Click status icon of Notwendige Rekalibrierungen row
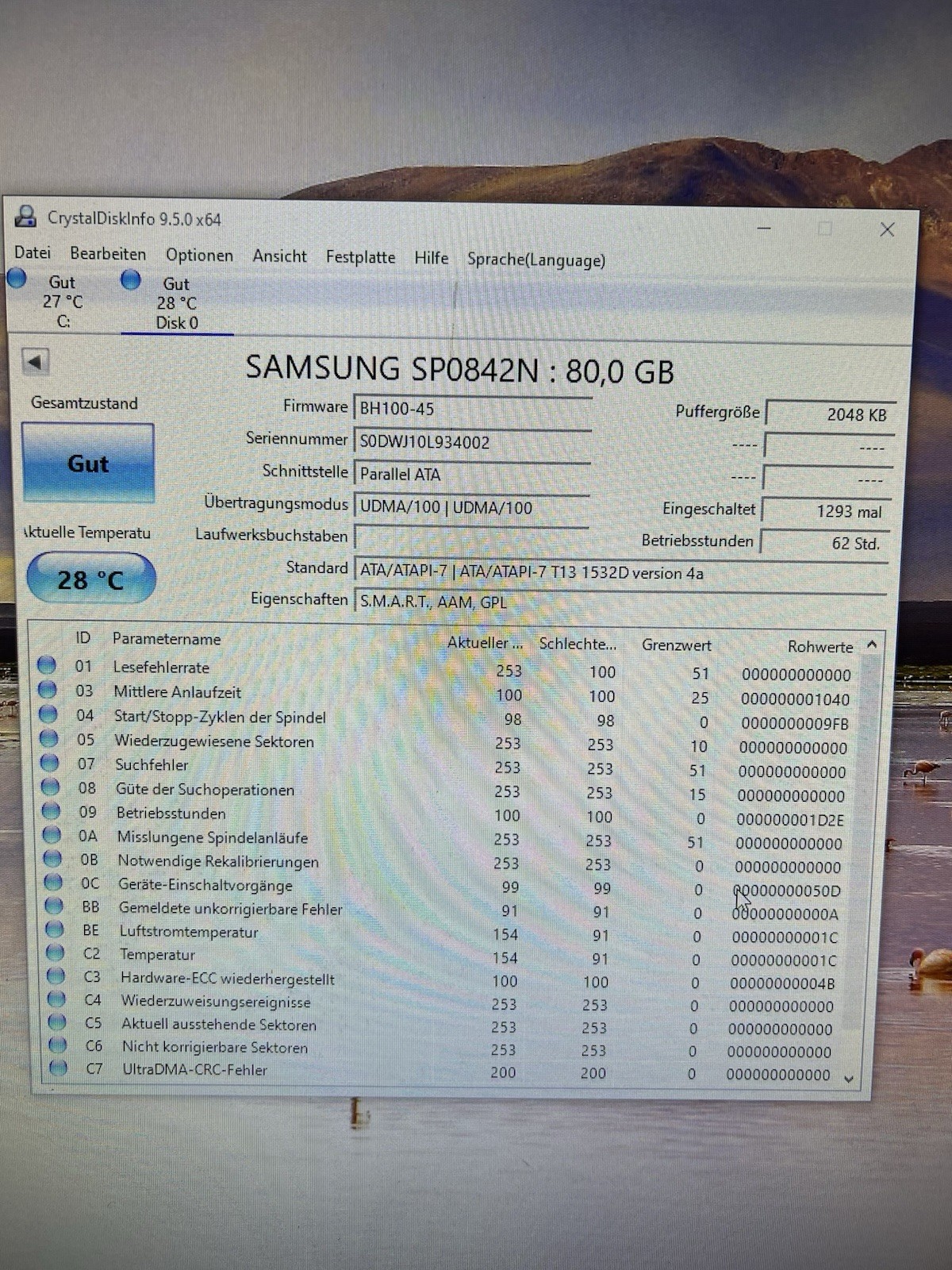 pyautogui.click(x=53, y=858)
